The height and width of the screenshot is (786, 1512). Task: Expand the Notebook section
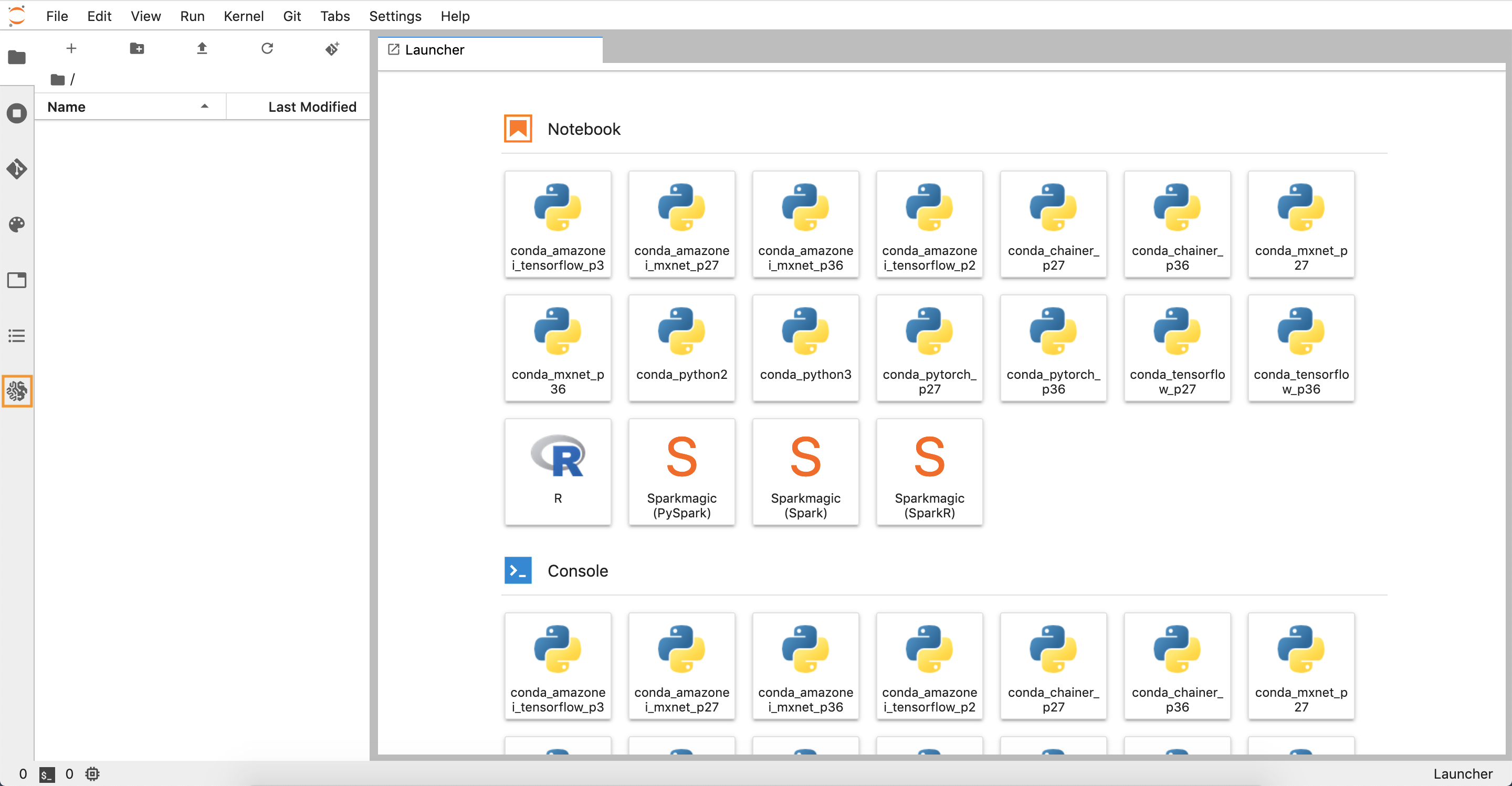pos(585,128)
